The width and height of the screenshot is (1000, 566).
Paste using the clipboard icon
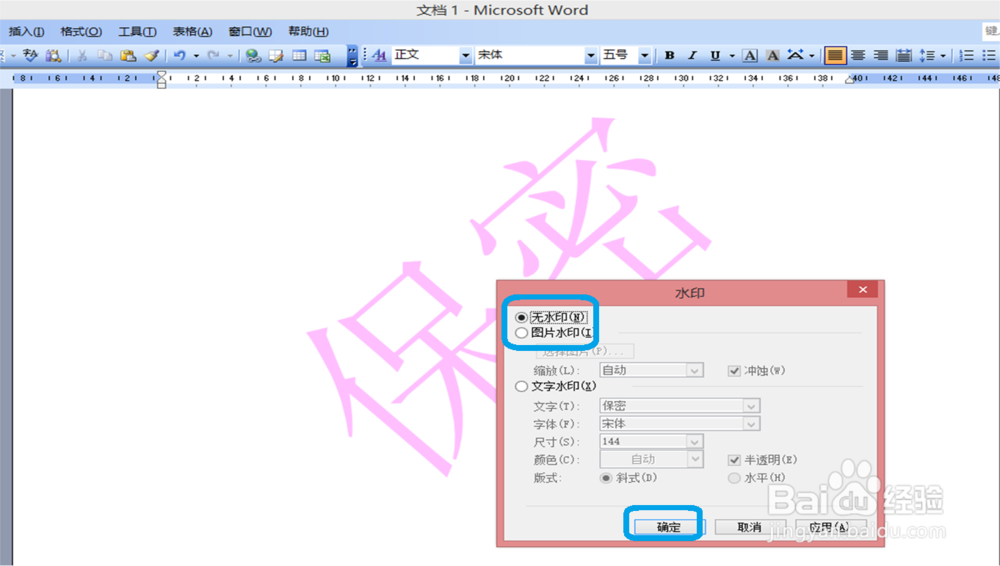128,56
